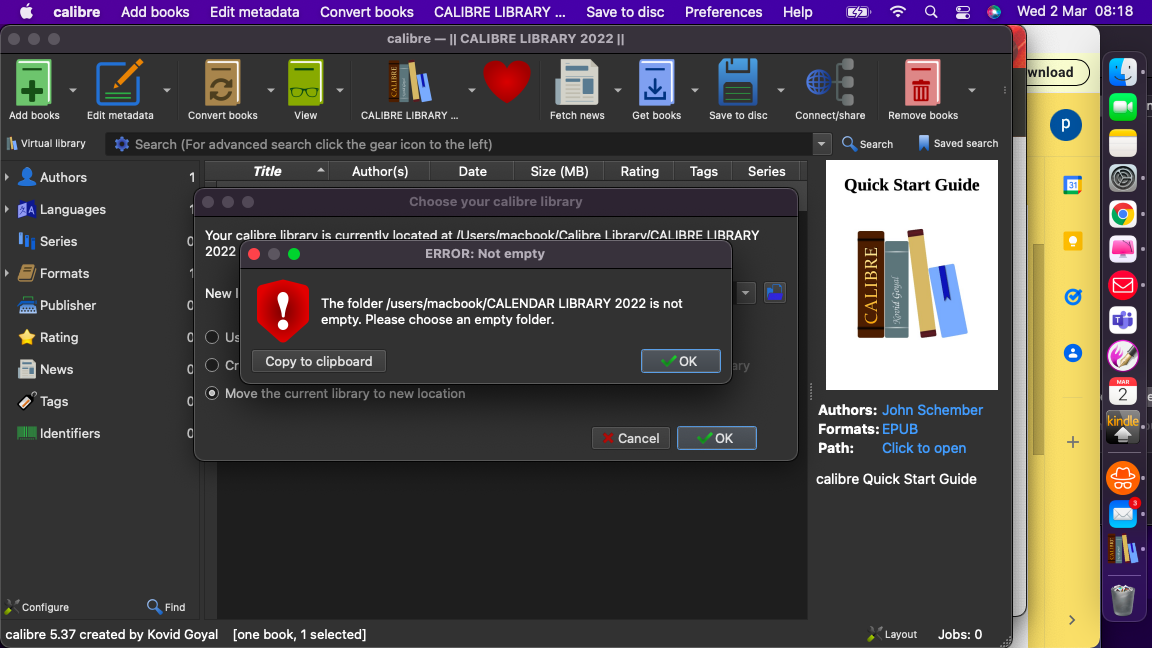The width and height of the screenshot is (1152, 648).
Task: Open the calibre application menu
Action: pyautogui.click(x=76, y=12)
